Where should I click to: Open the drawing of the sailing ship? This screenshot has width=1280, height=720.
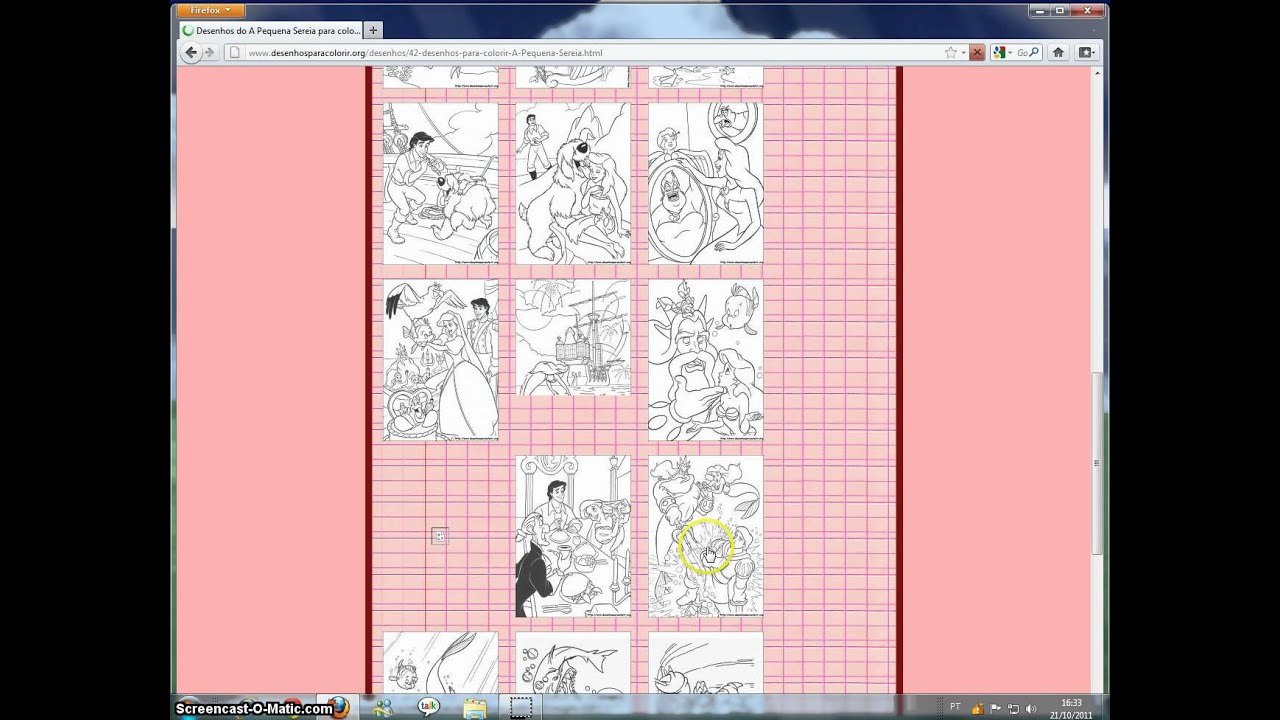[573, 337]
